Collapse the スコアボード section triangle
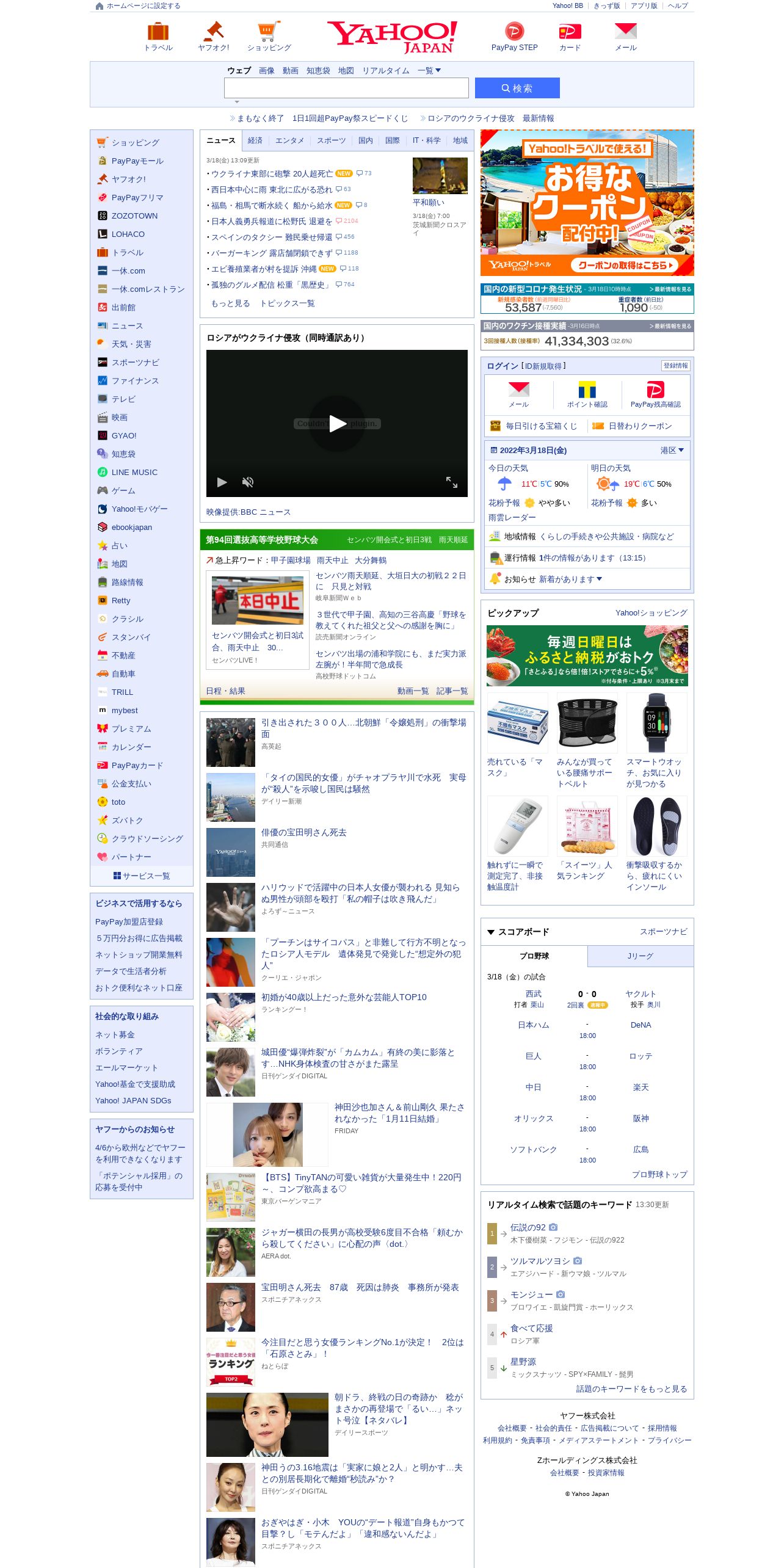This screenshot has height=1568, width=784. pyautogui.click(x=490, y=932)
